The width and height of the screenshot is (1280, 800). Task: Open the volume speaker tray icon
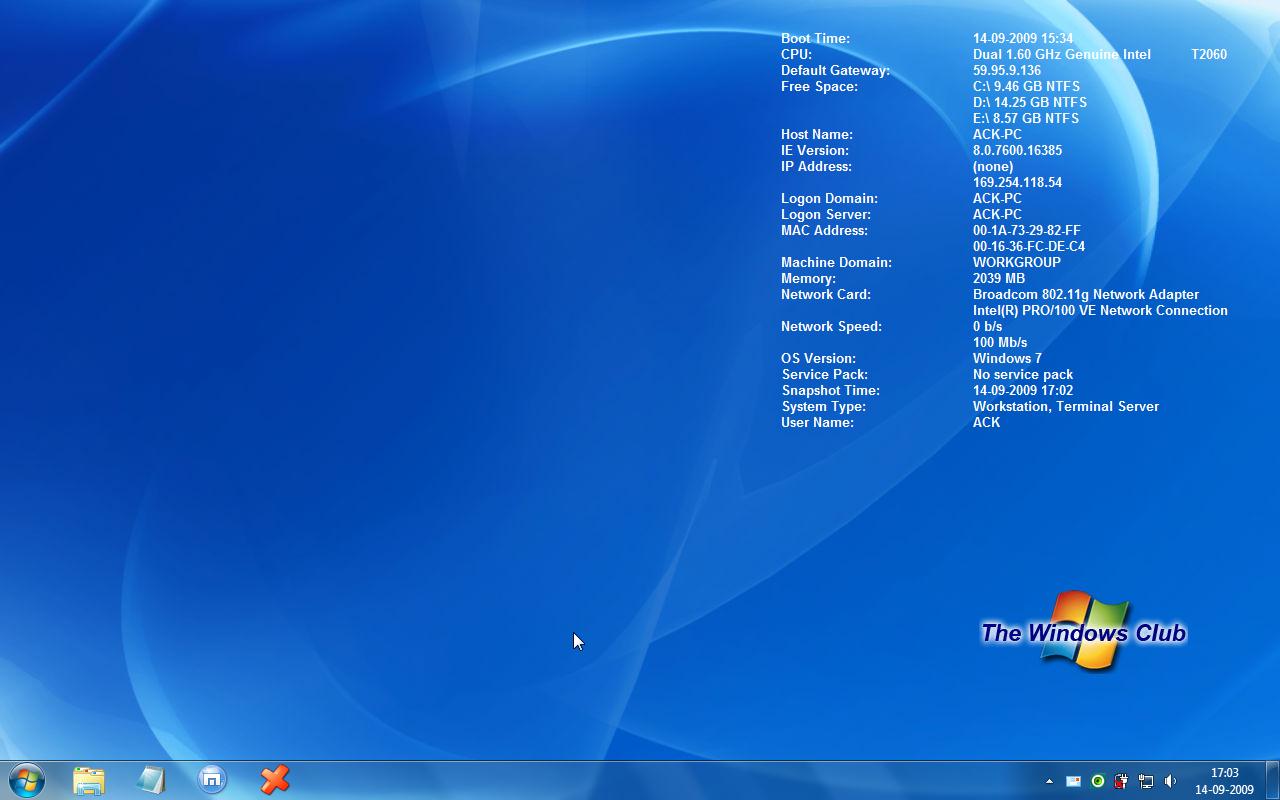coord(1170,781)
